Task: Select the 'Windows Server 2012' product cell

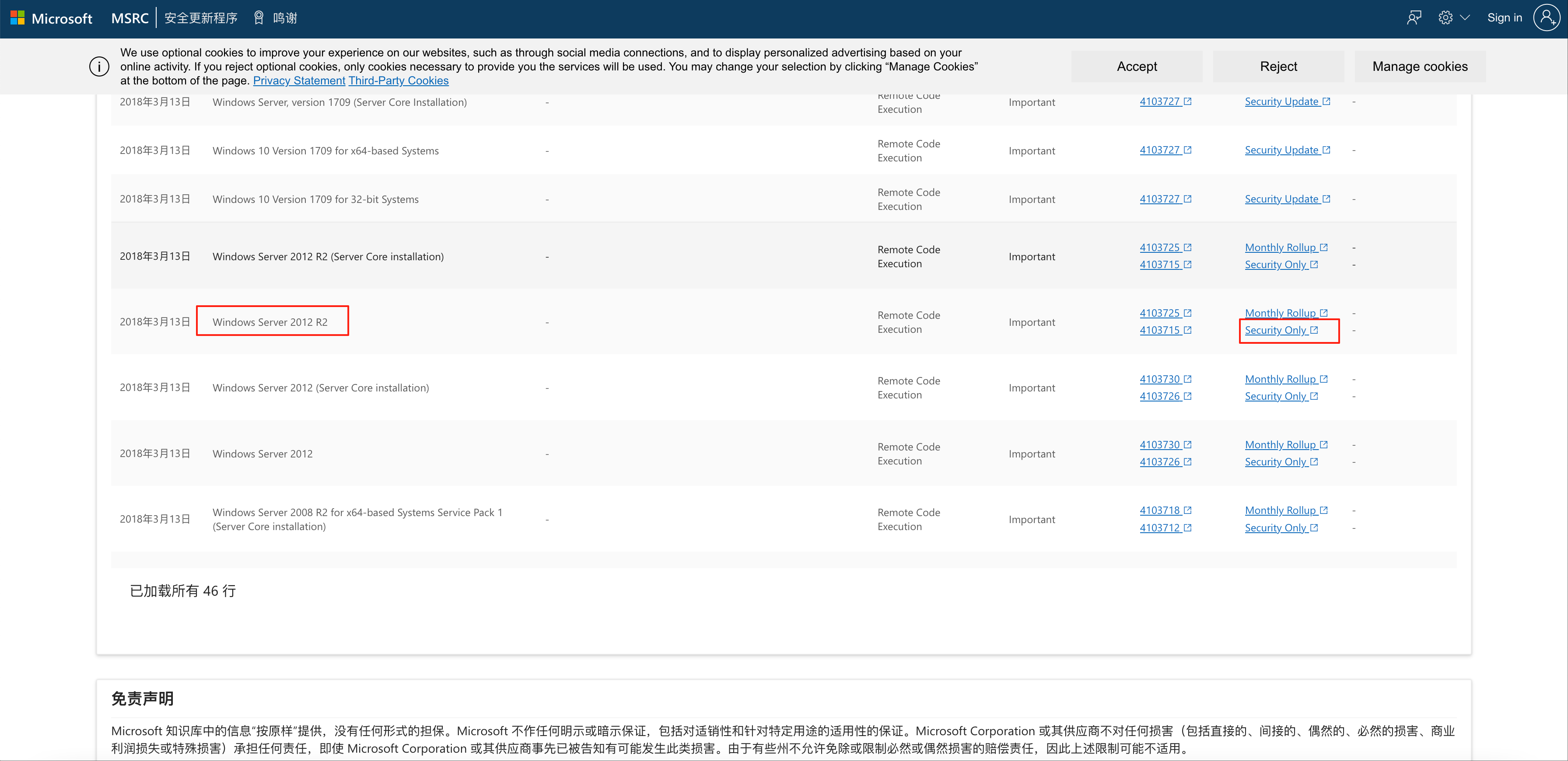Action: pos(262,454)
